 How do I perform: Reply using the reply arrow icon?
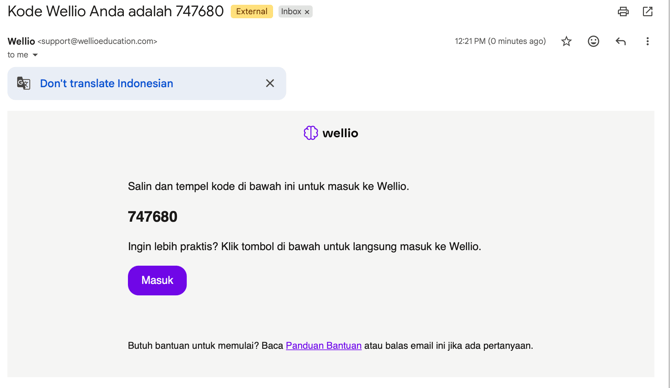620,41
